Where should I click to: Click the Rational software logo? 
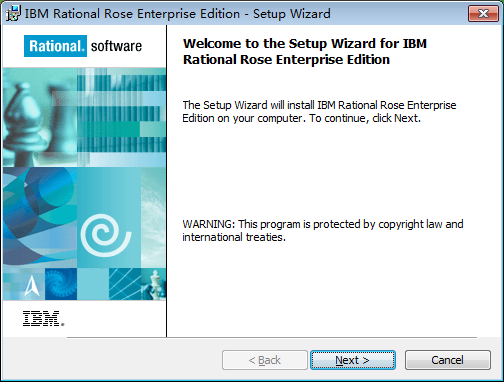click(83, 46)
